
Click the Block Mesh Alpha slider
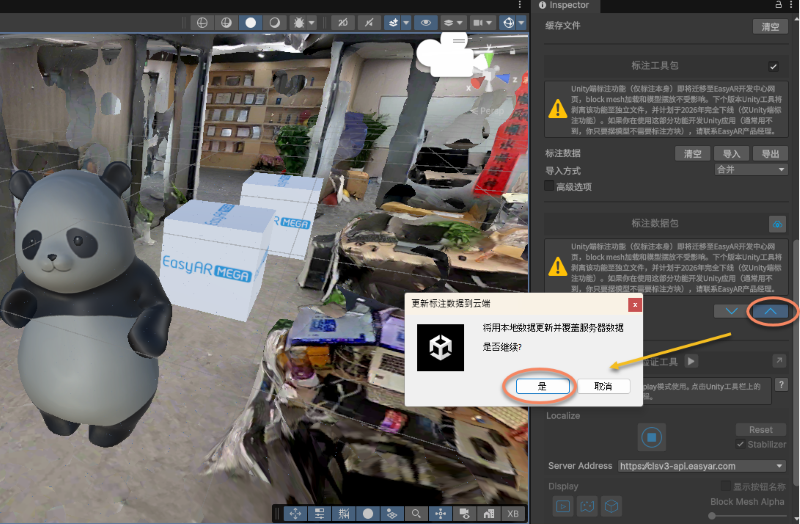point(747,516)
